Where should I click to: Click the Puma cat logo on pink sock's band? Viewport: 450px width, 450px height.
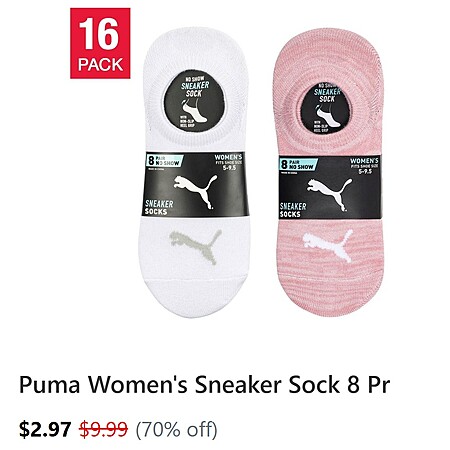click(x=329, y=195)
